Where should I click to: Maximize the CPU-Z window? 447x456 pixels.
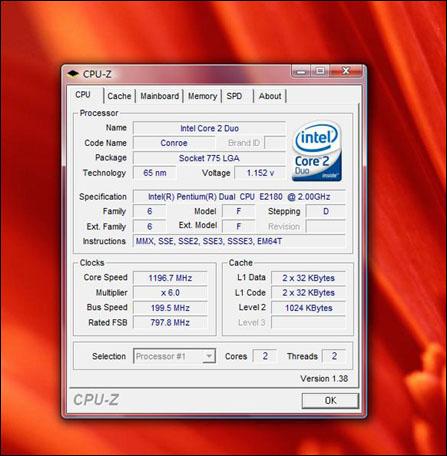pos(320,71)
